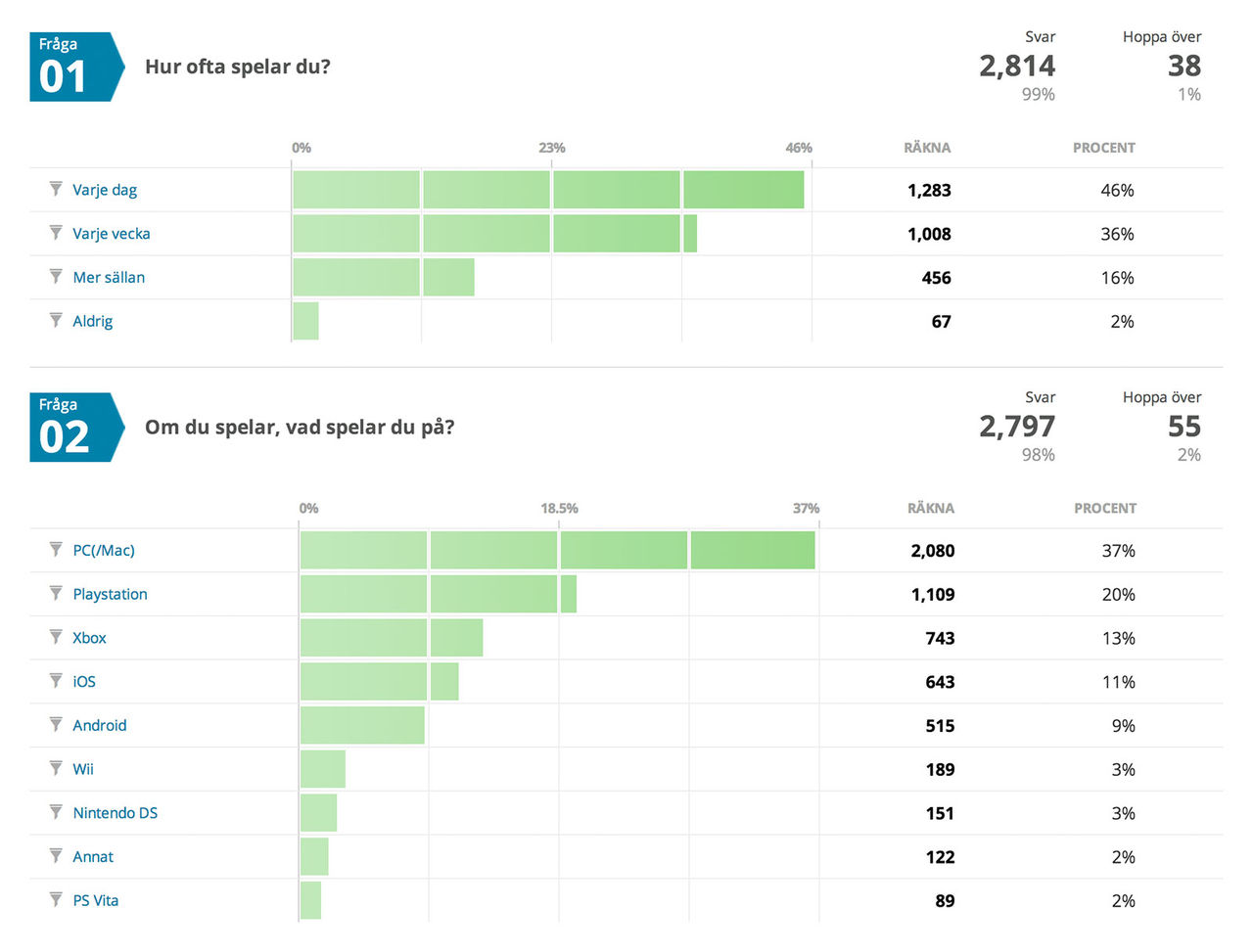This screenshot has width=1253, height=952.
Task: Filter by the Mer sällan funnel icon
Action: pos(56,277)
